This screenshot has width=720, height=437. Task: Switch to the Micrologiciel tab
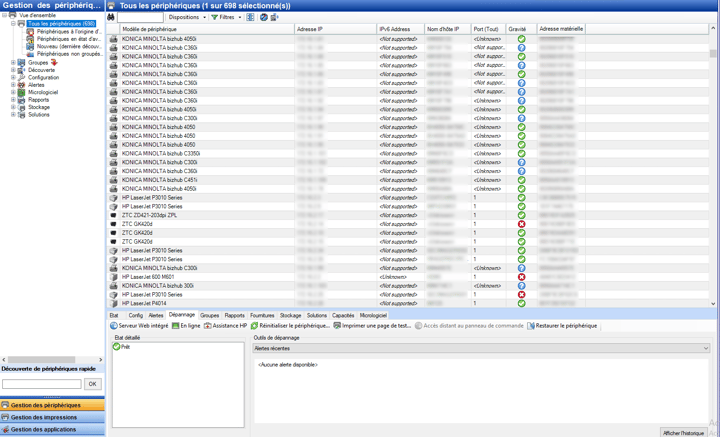(373, 315)
